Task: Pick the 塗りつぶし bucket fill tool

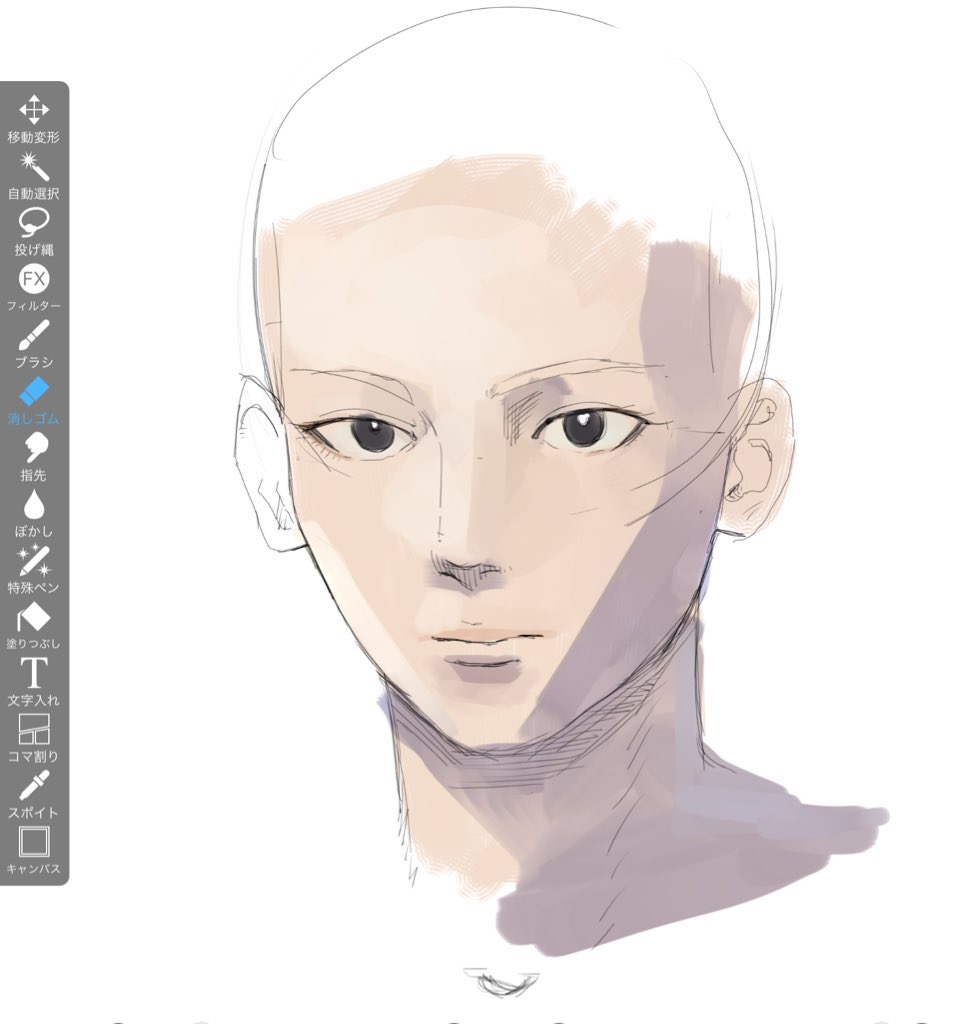Action: pos(34,626)
